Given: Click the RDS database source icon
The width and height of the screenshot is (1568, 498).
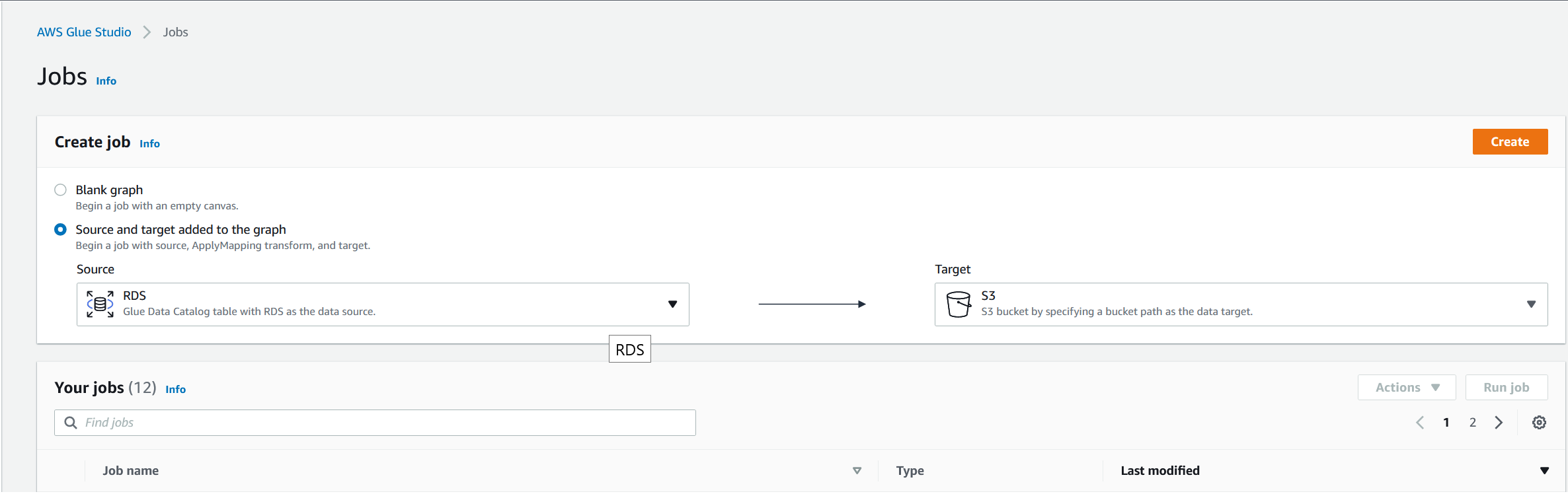Looking at the screenshot, I should pyautogui.click(x=100, y=304).
